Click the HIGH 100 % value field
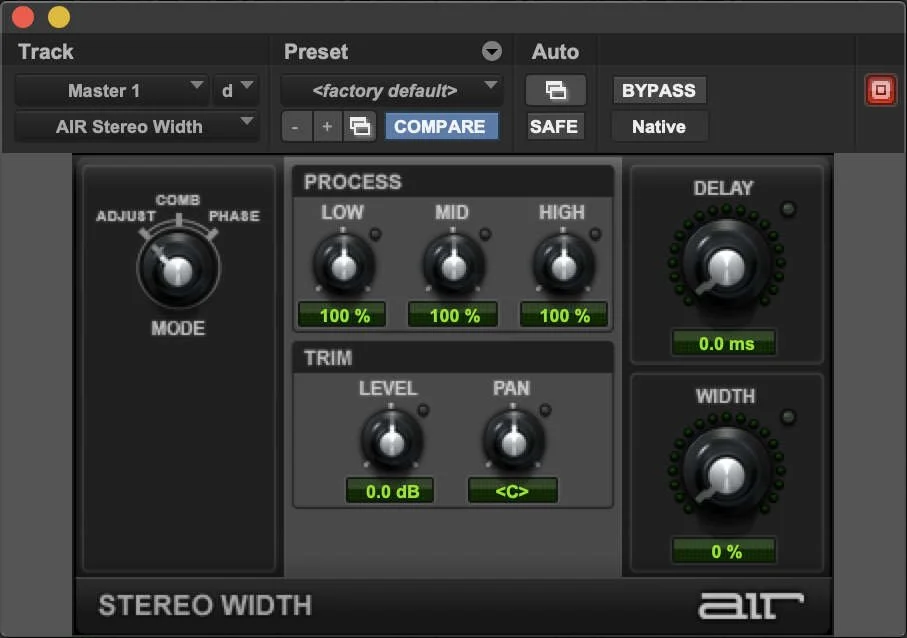Screen dimensions: 907x638 click(x=563, y=315)
